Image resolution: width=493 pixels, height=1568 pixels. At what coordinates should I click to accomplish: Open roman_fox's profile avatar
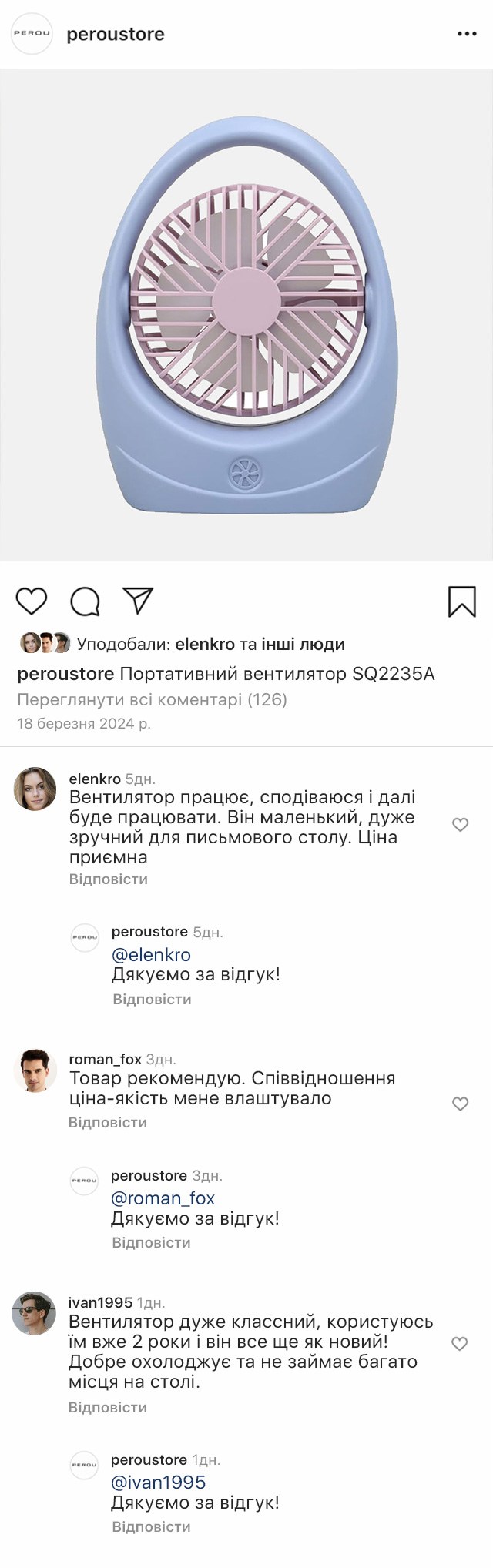click(x=35, y=1070)
